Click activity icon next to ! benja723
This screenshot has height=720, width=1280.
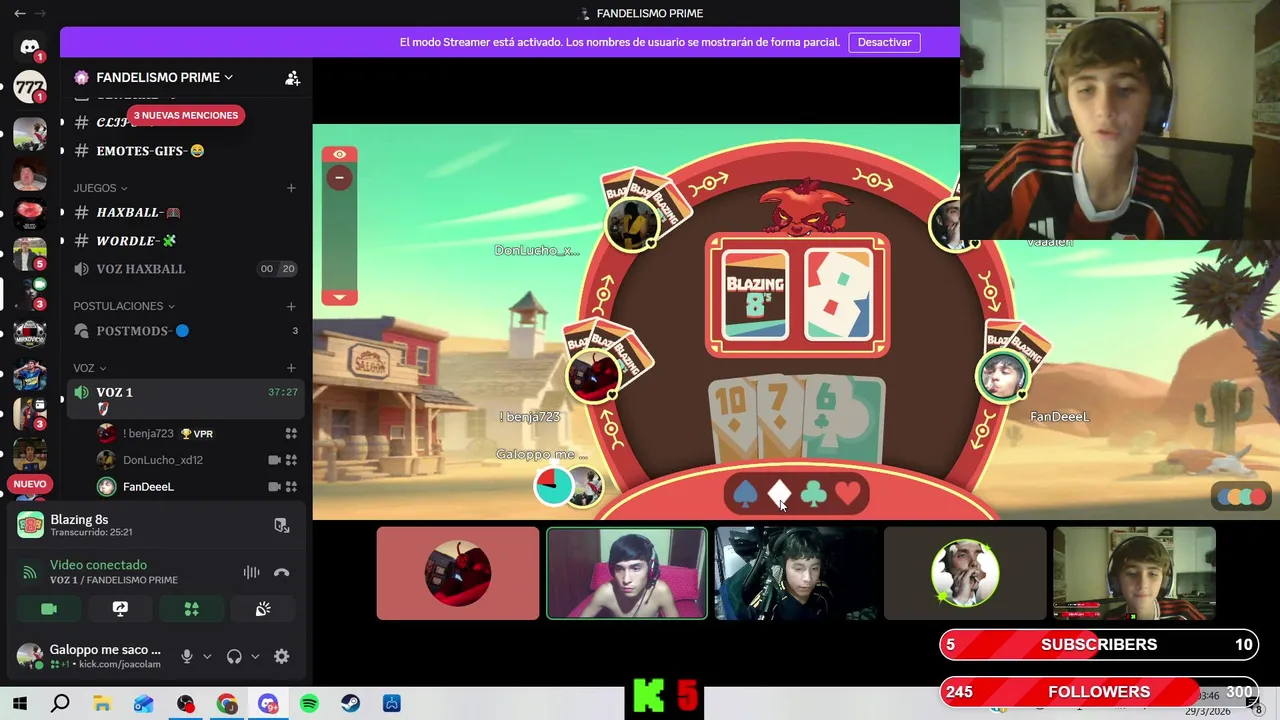[x=291, y=433]
